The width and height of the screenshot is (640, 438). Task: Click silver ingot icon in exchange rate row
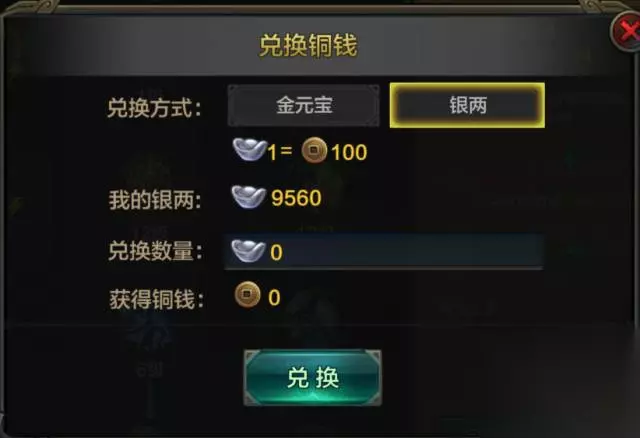249,149
